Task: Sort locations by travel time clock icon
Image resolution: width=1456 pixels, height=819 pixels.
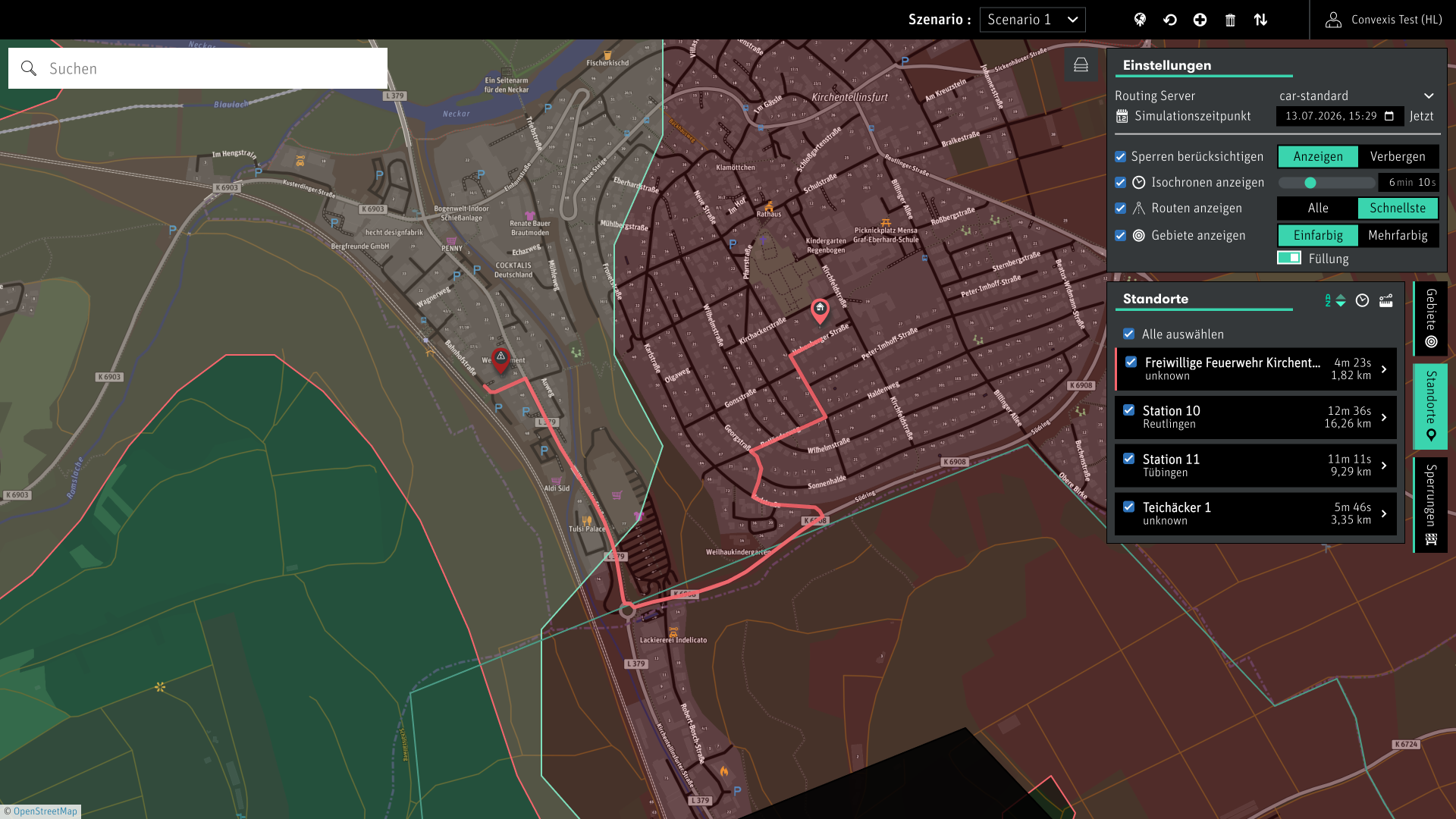Action: pyautogui.click(x=1362, y=300)
